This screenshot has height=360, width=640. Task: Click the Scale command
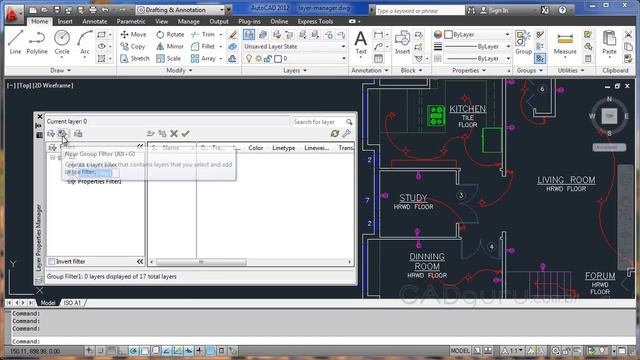169,58
